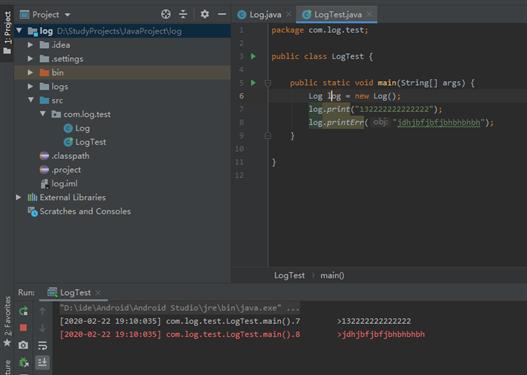The height and width of the screenshot is (375, 527).
Task: Select the .project file
Action: 60,170
